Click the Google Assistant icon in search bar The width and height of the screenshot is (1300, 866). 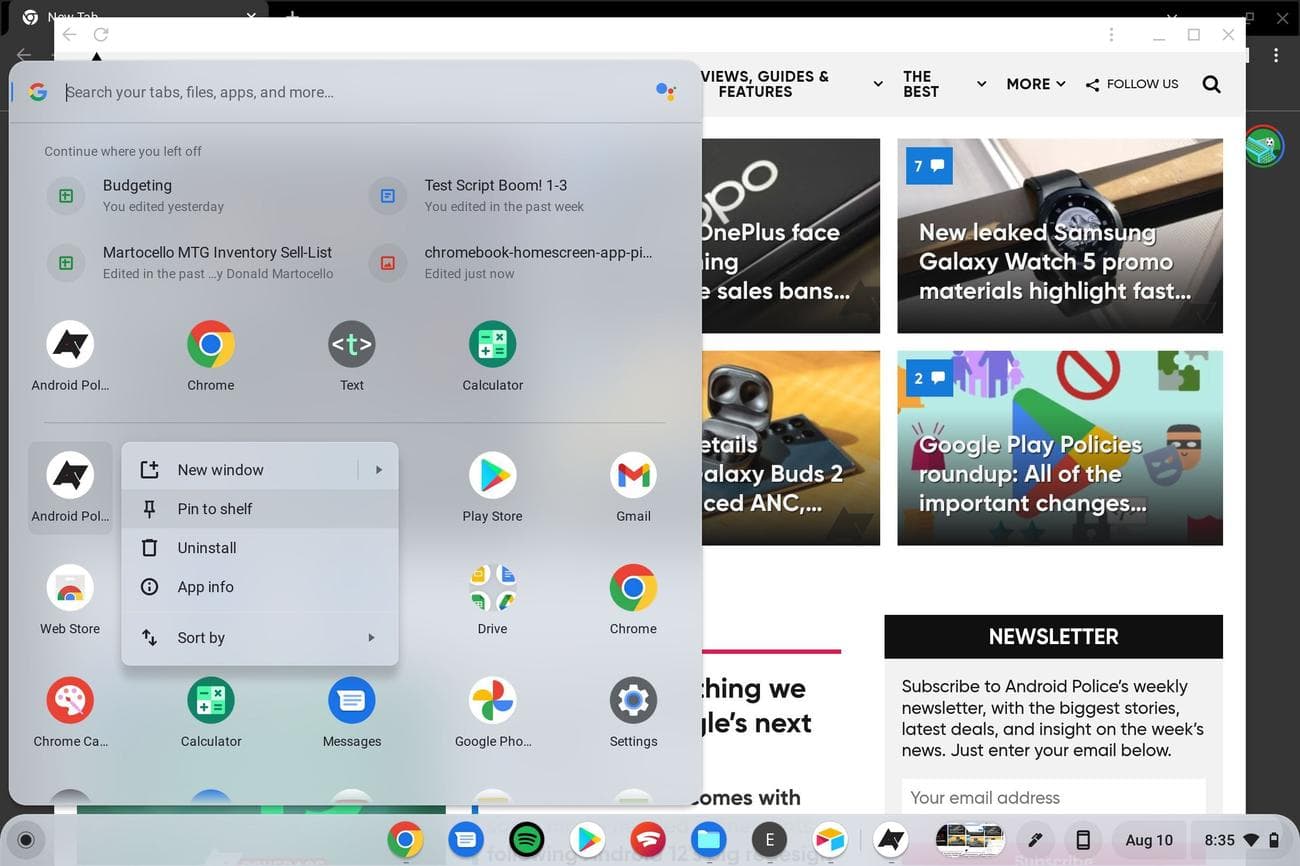click(666, 92)
